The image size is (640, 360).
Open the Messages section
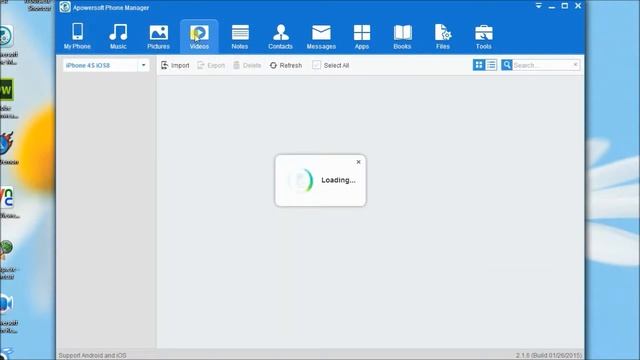[x=321, y=36]
